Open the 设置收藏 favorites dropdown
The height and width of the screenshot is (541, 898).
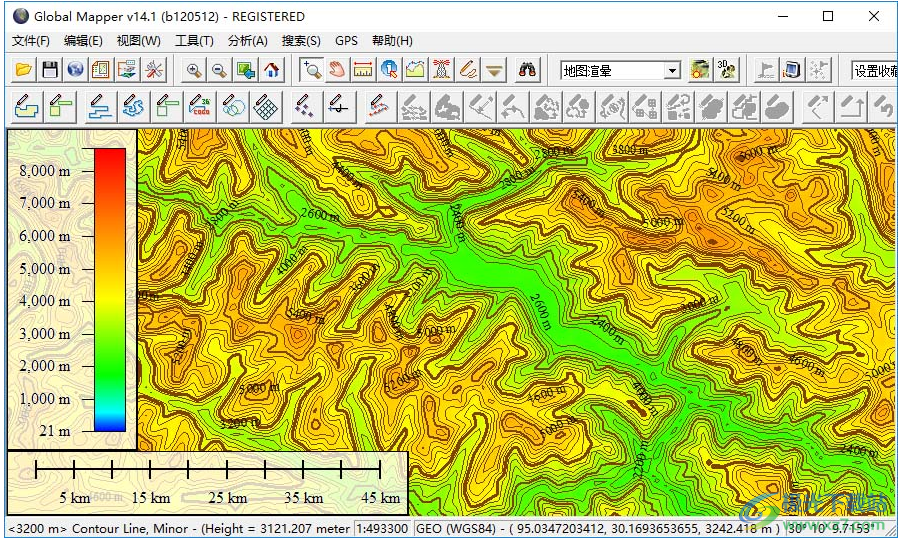pyautogui.click(x=875, y=71)
